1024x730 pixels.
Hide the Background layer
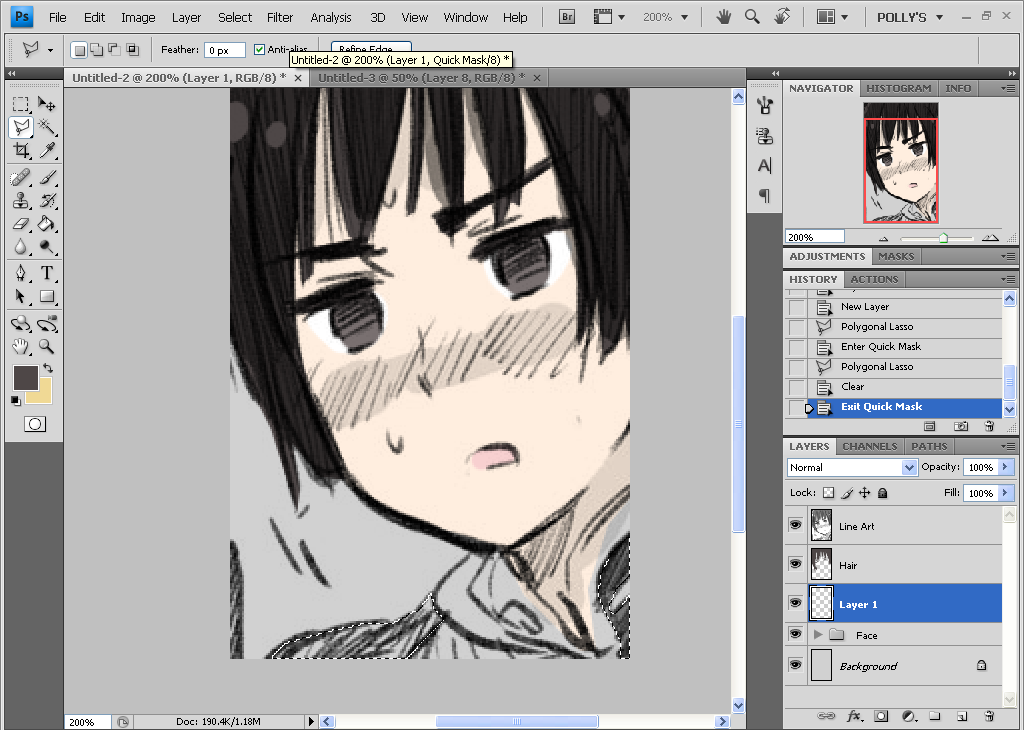795,665
